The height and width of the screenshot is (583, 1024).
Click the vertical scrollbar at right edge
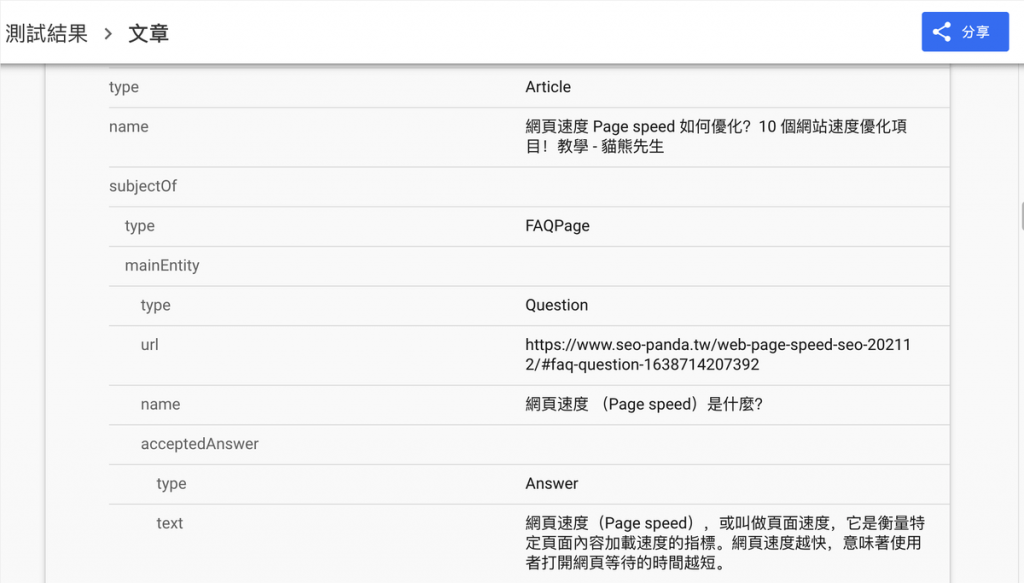coord(1020,215)
